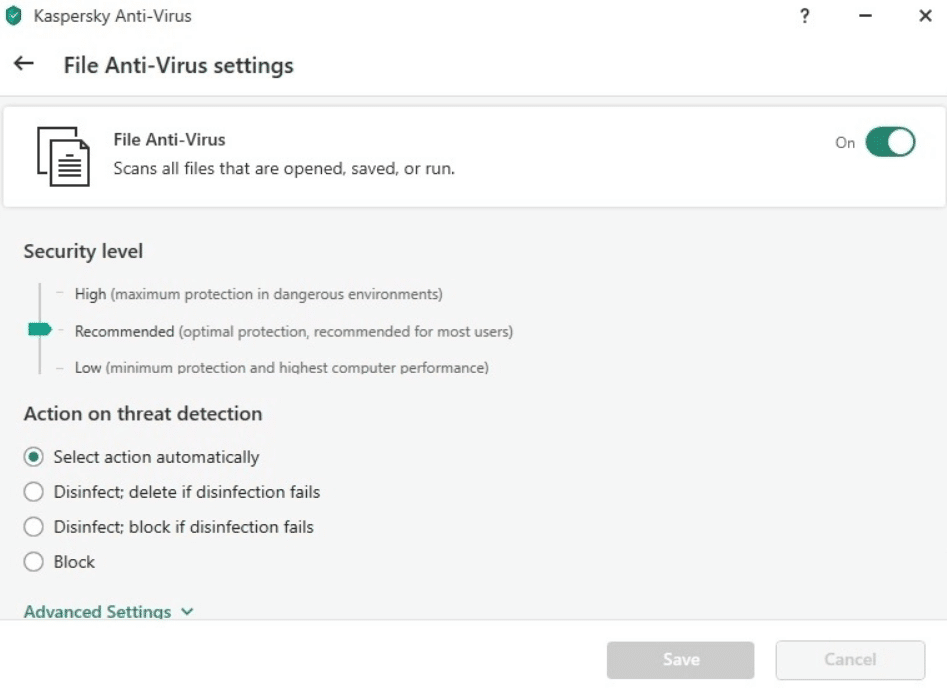Click the Kaspersky shield logo icon
The width and height of the screenshot is (947, 691).
[14, 16]
